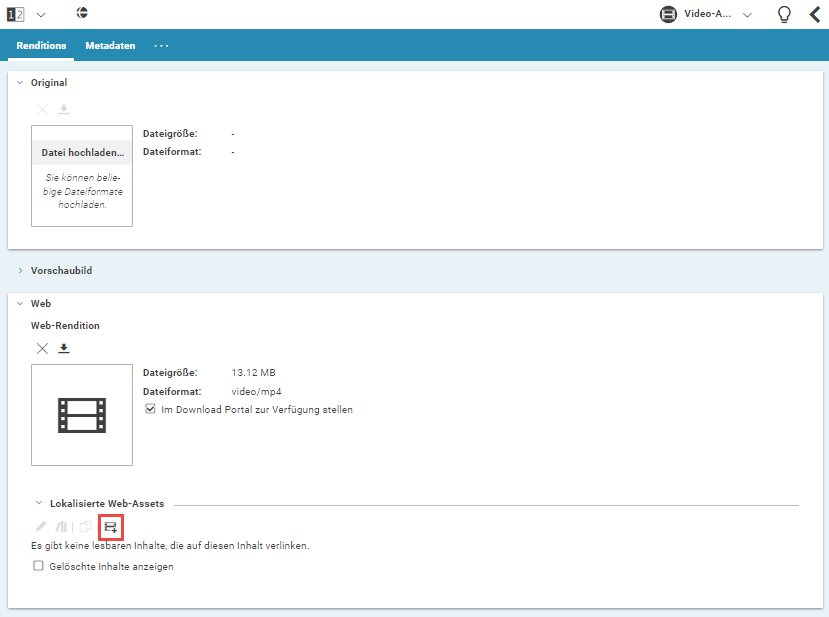
Task: Open the three-dots more tabs menu
Action: [161, 46]
